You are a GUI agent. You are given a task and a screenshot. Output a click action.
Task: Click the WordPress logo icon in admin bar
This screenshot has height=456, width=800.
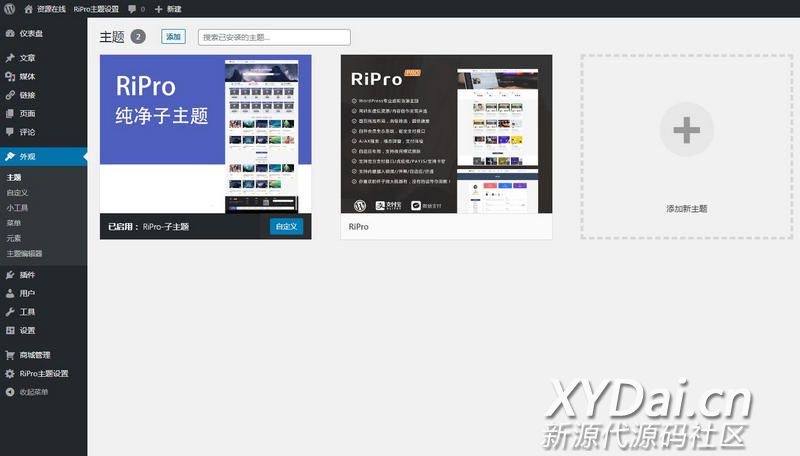click(9, 9)
